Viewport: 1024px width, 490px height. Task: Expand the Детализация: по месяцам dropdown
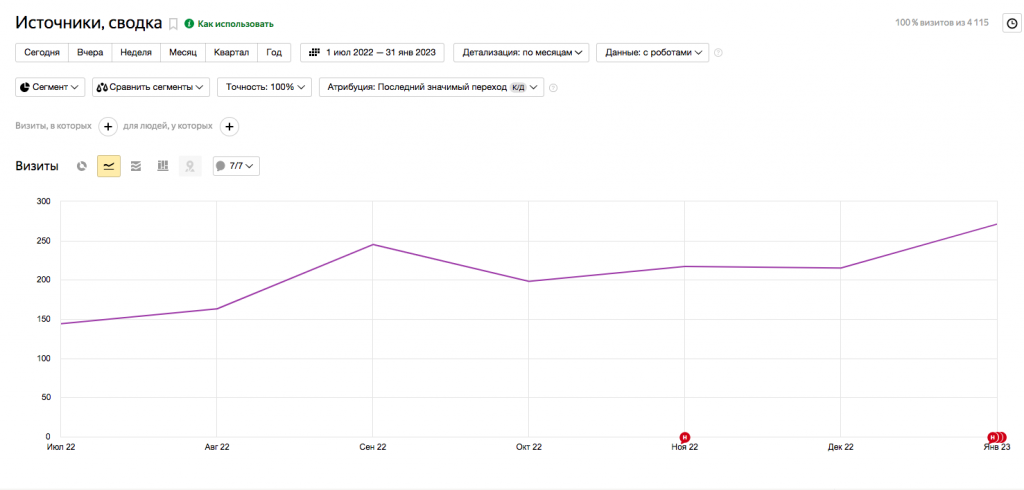pyautogui.click(x=521, y=53)
